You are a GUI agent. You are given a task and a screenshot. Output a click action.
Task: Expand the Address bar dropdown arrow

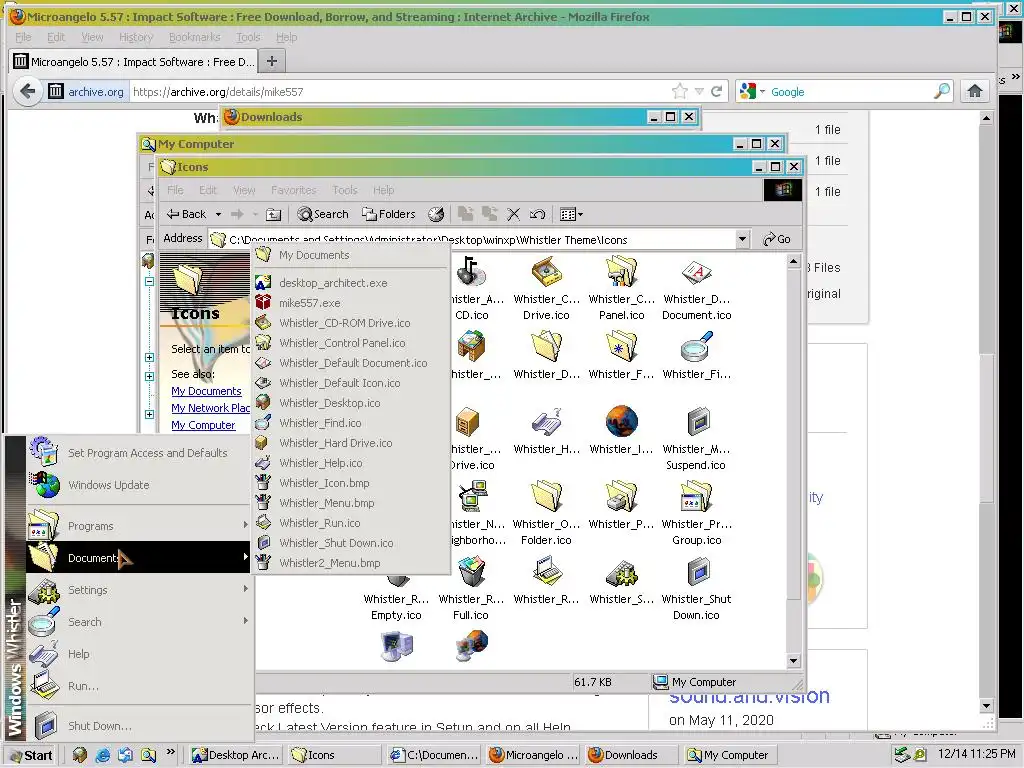pos(743,240)
